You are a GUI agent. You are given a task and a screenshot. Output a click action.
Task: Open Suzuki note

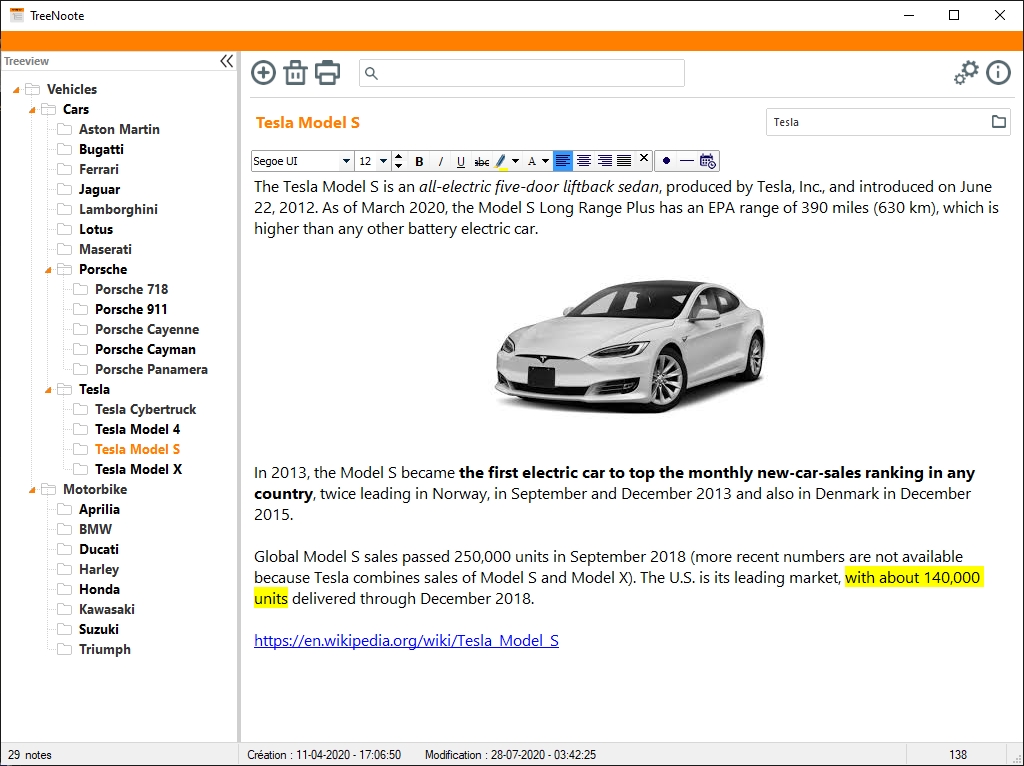(x=99, y=630)
